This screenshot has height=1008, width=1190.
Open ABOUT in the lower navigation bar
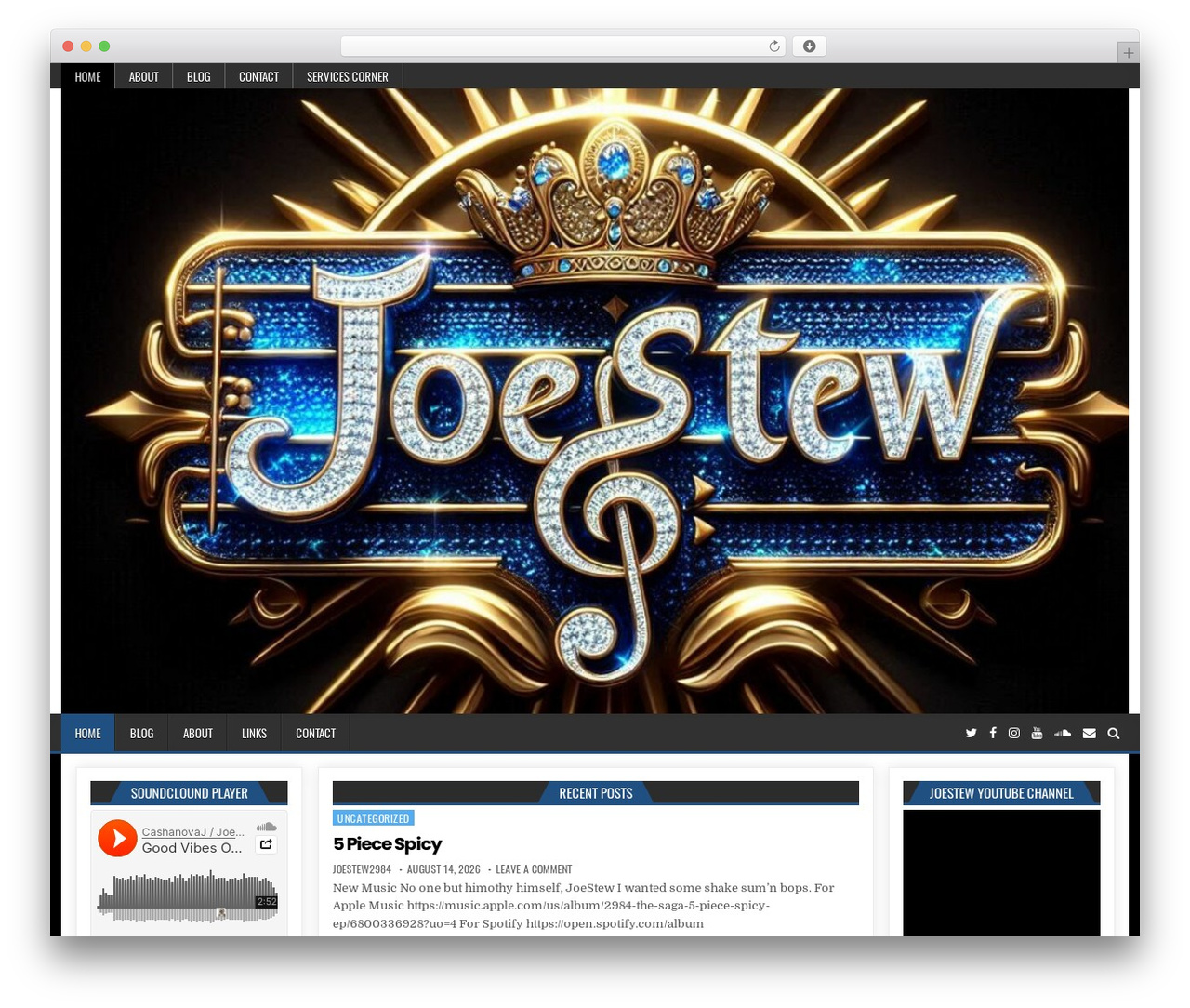tap(198, 733)
